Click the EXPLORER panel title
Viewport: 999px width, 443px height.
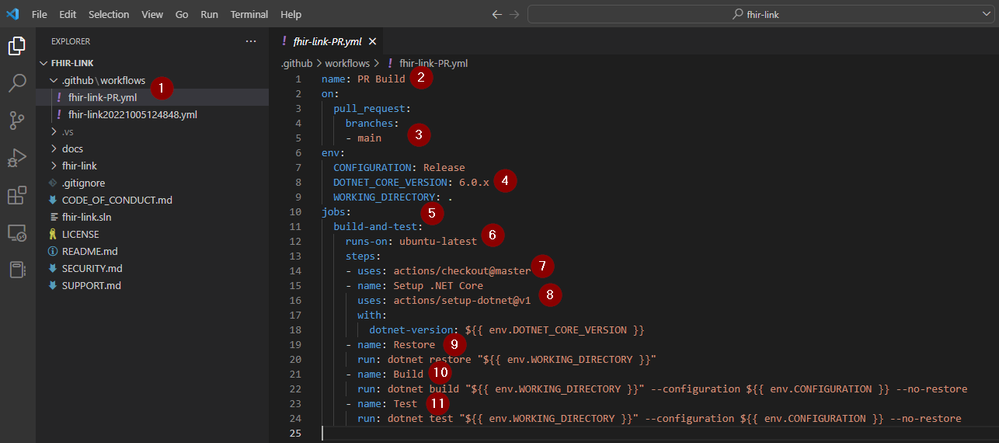pos(71,41)
